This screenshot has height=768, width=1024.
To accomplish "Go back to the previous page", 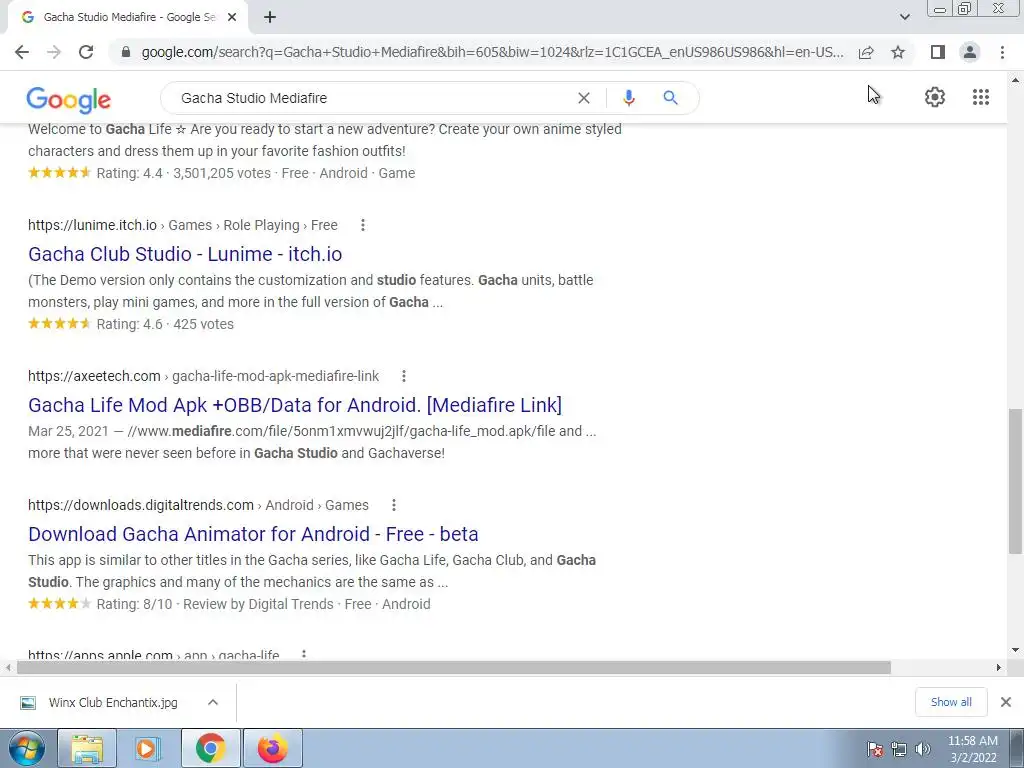I will coord(22,52).
